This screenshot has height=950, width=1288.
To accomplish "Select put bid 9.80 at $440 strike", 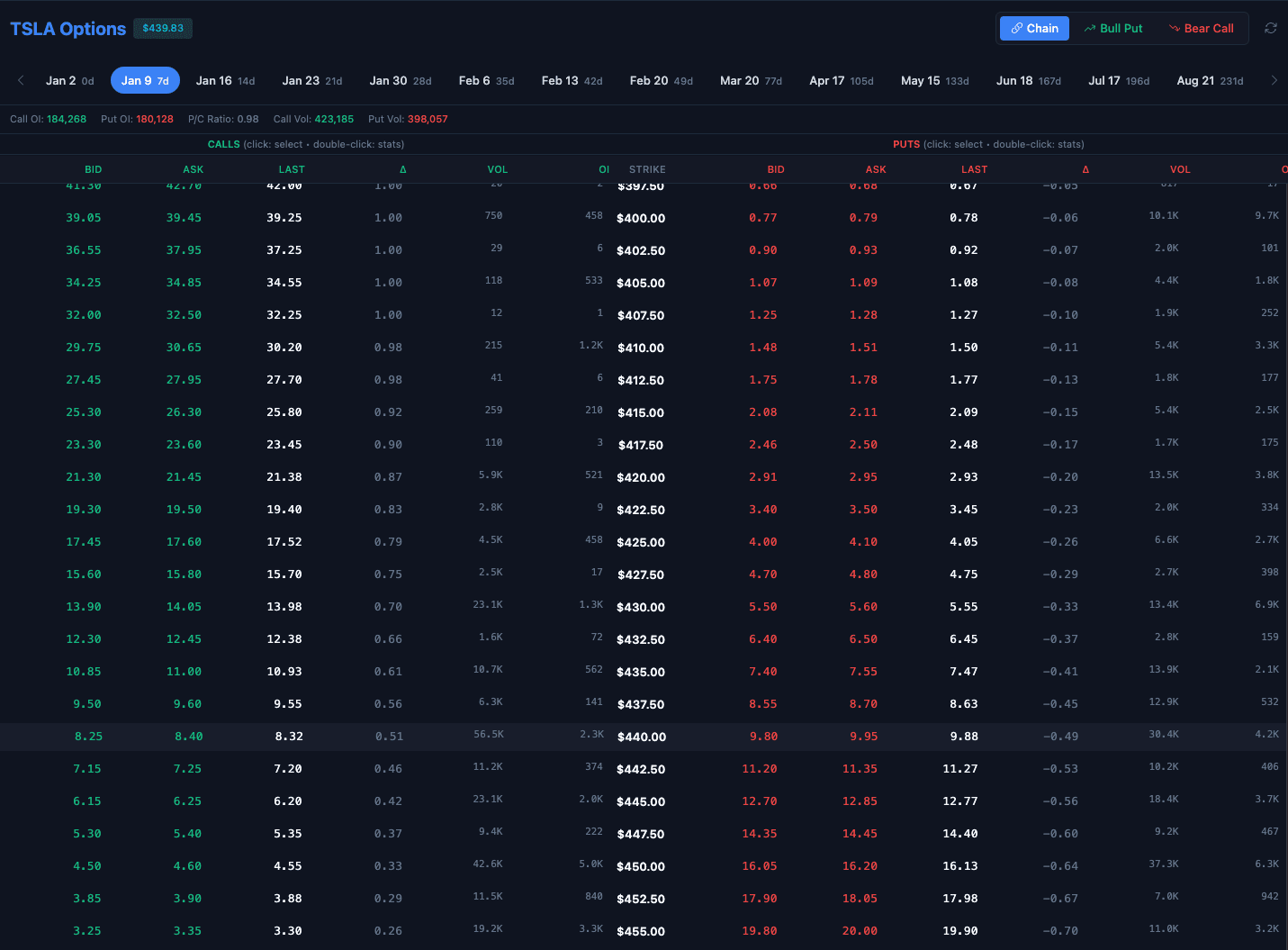I will [762, 737].
